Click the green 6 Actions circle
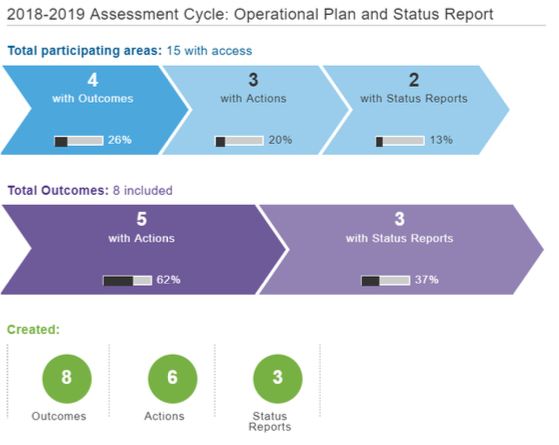 pyautogui.click(x=173, y=379)
